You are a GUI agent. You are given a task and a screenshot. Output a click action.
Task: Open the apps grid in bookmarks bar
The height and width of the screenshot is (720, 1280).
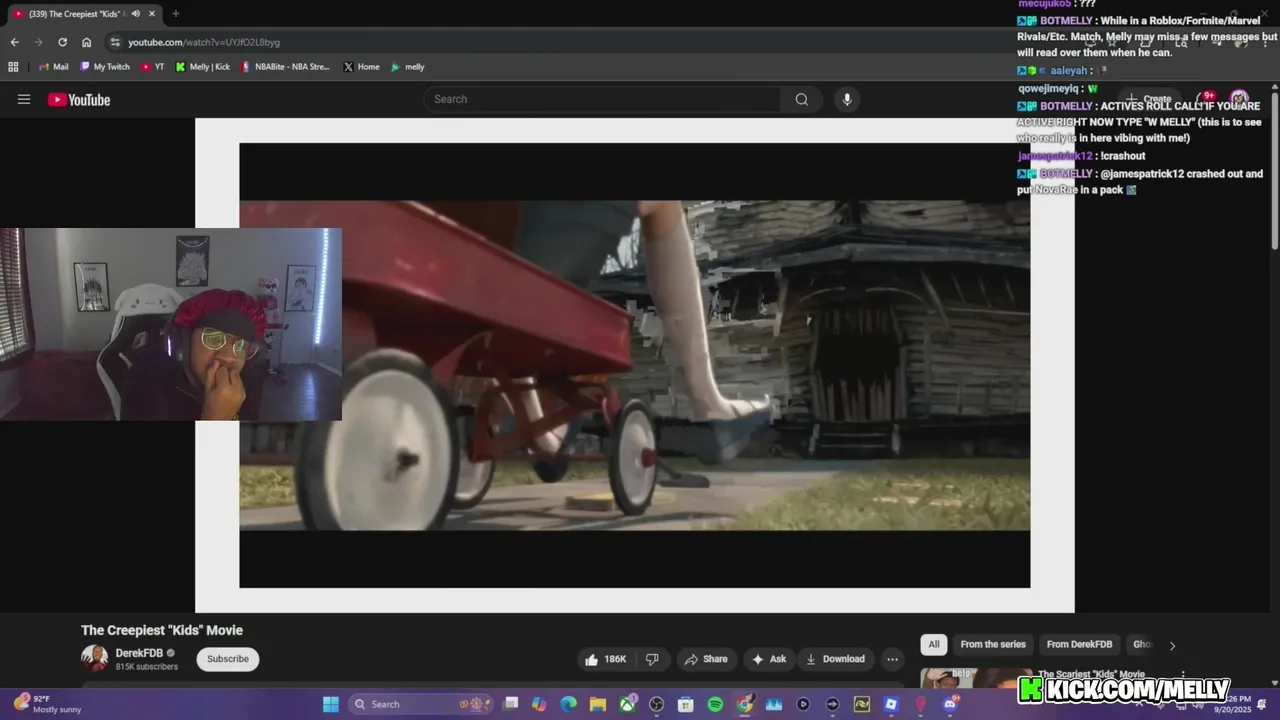13,67
